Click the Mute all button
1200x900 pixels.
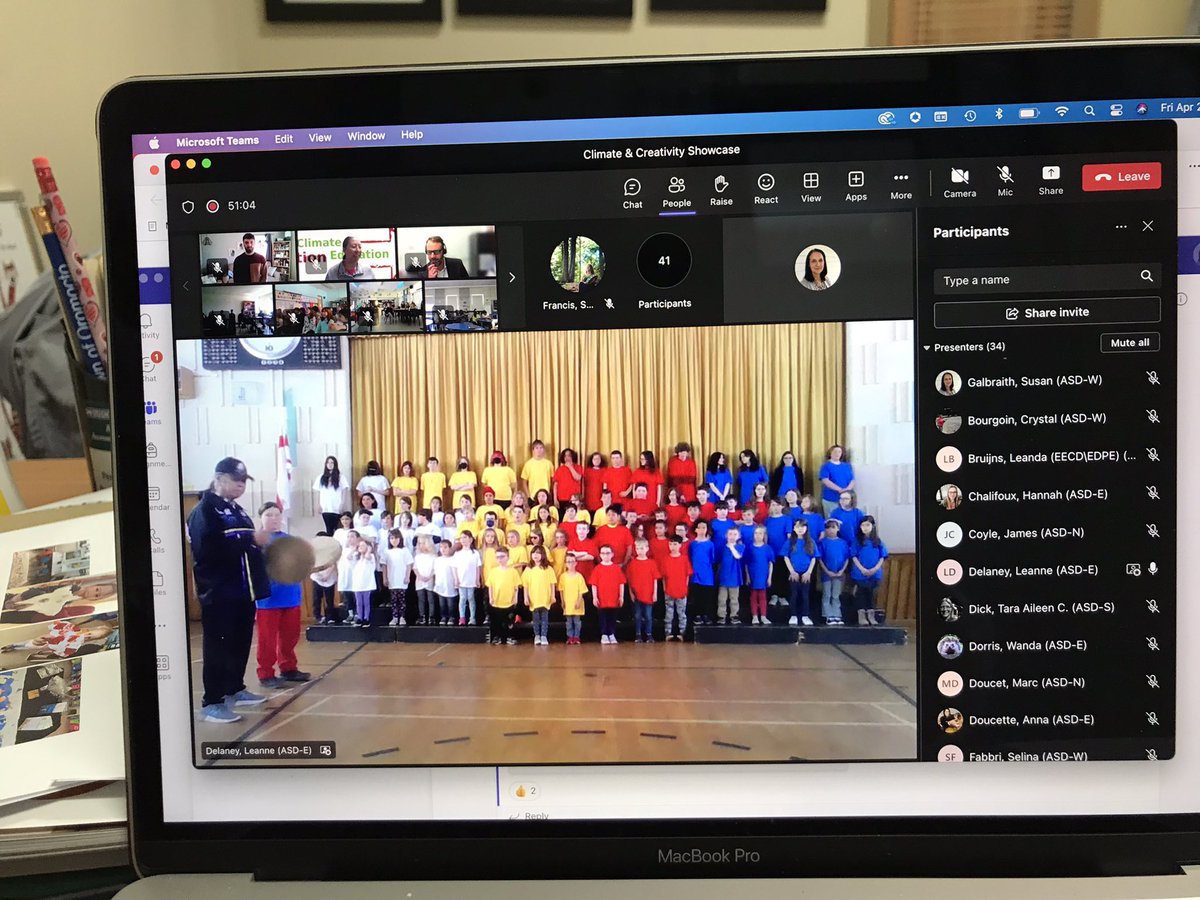(x=1130, y=342)
